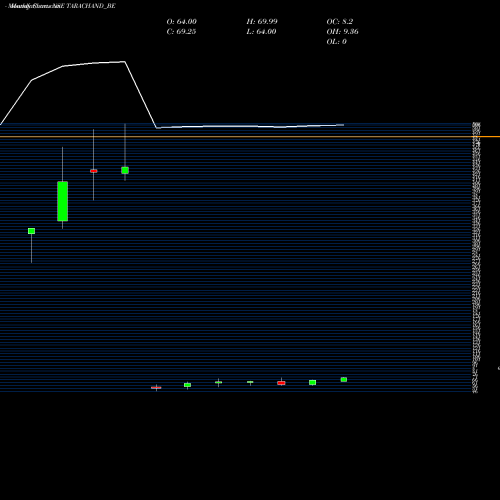Click the tallest green candlestick body
This screenshot has width=500, height=500.
pyautogui.click(x=63, y=201)
